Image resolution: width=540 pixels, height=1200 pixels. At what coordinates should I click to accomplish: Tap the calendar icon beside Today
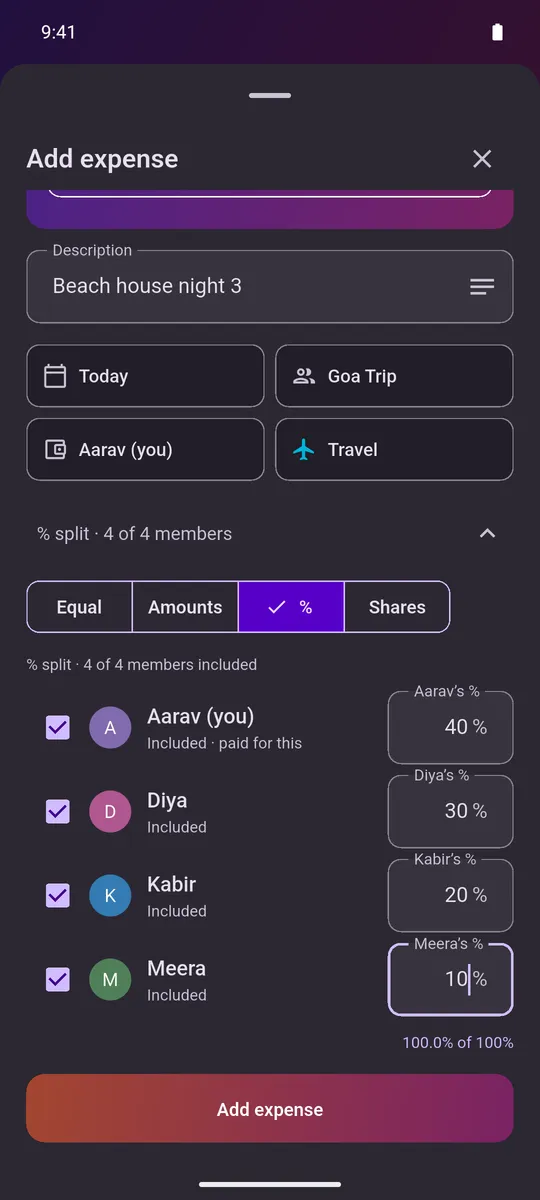(55, 376)
